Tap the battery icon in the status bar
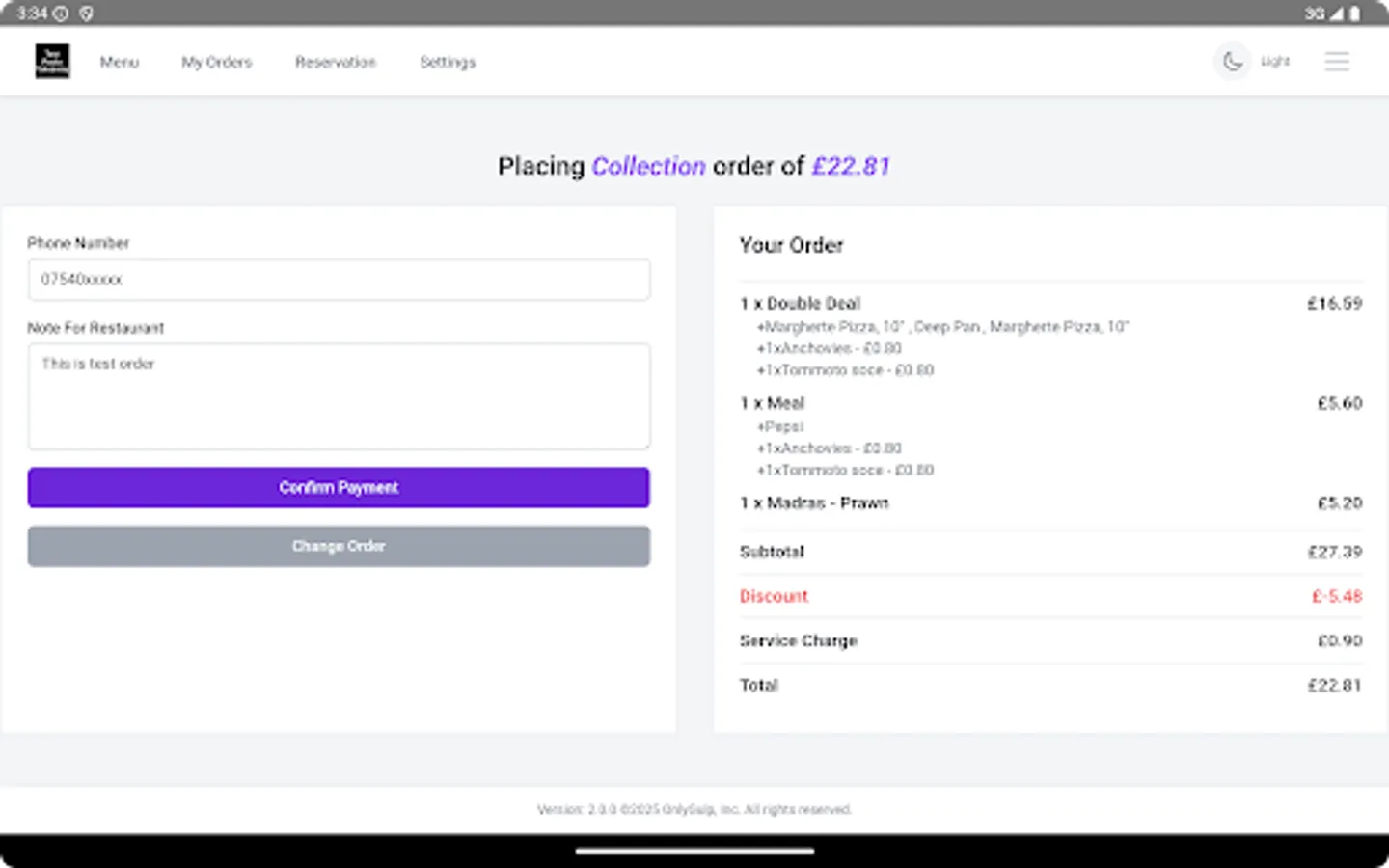 (1355, 14)
